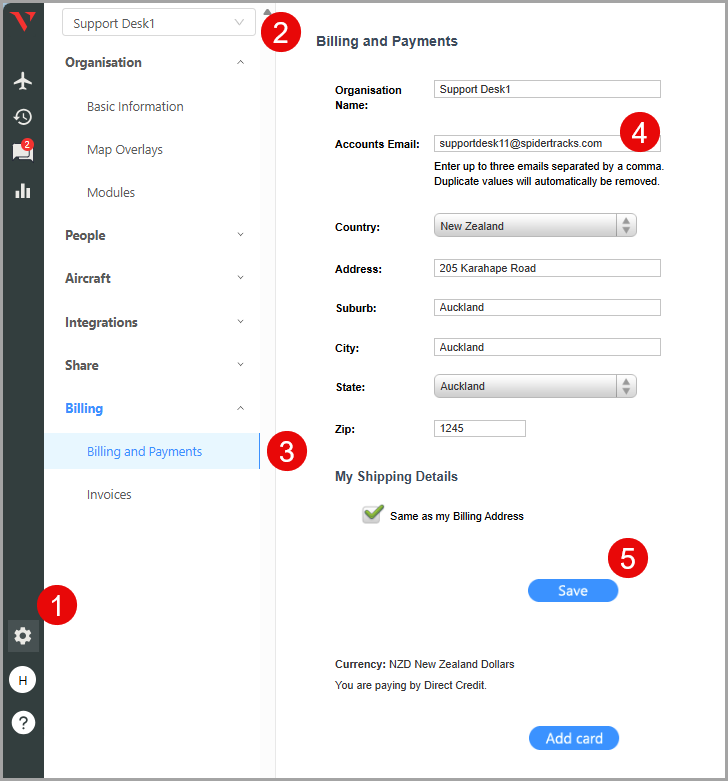Viewport: 728px width, 781px height.
Task: Open the bar chart insights icon
Action: tap(23, 190)
